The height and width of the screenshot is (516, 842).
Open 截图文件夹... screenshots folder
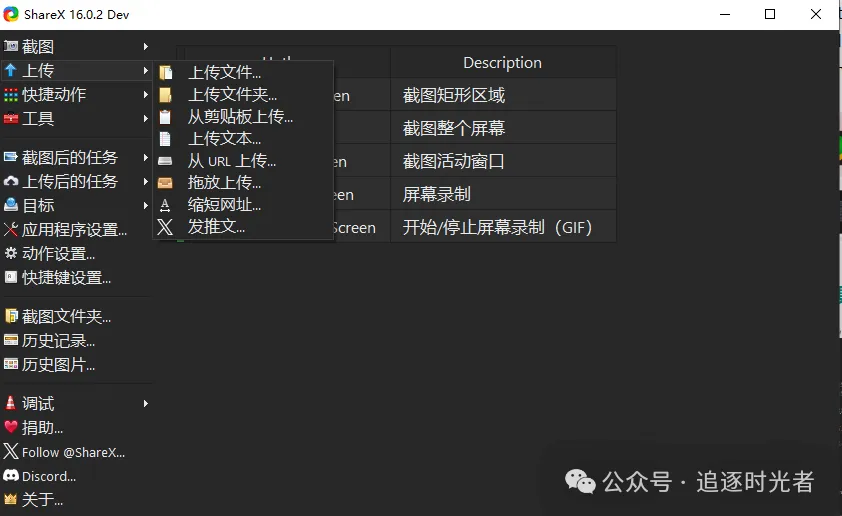tap(67, 316)
